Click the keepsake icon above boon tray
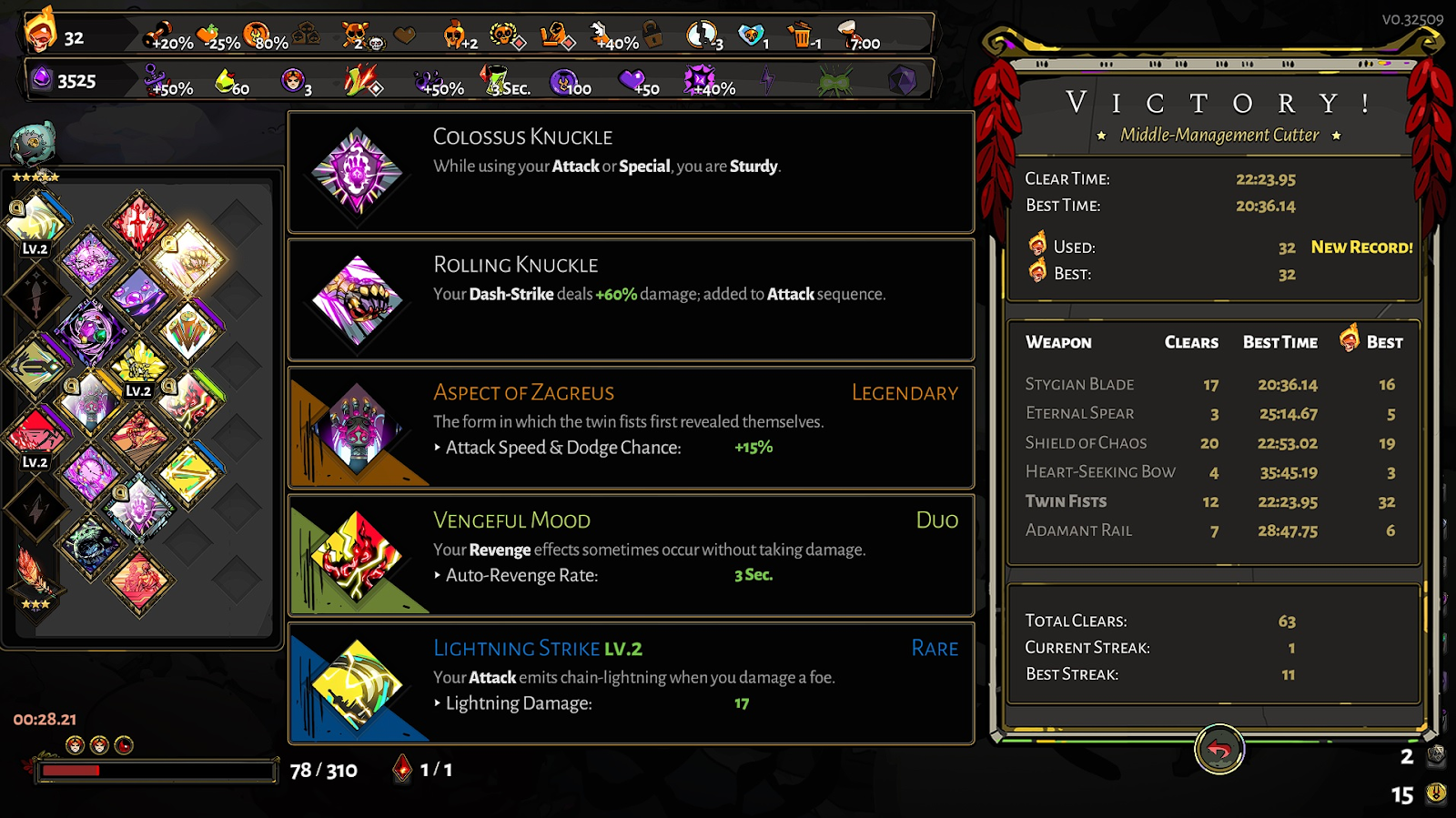The image size is (1456, 818). (34, 144)
